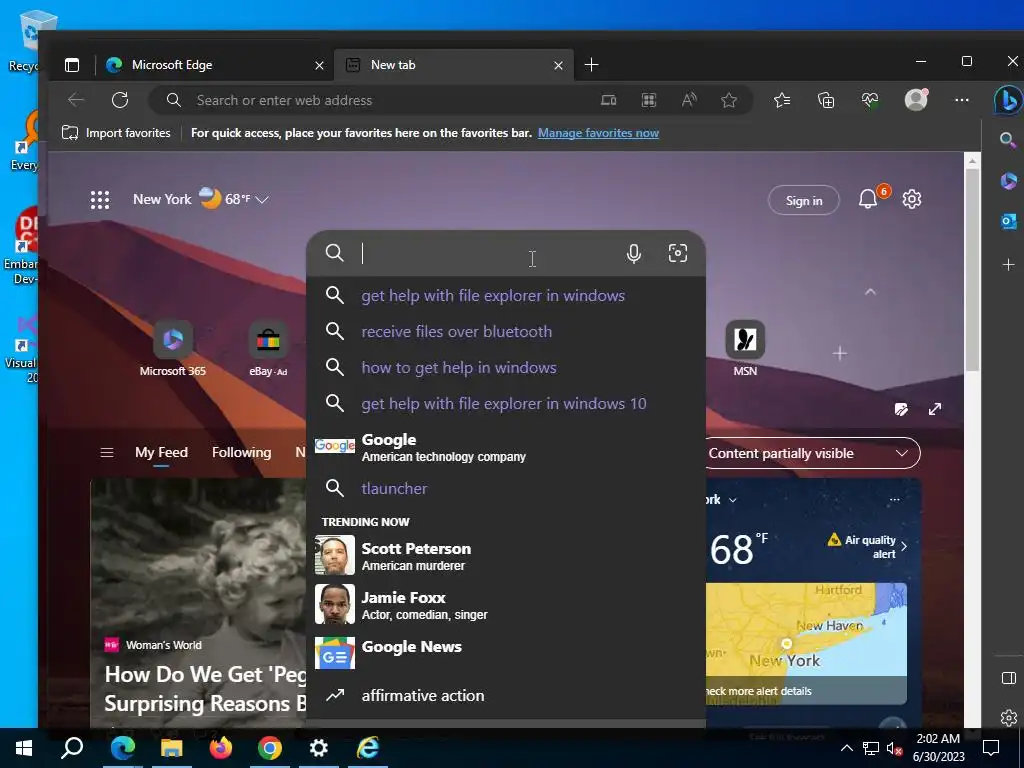Click the visual search camera icon

(x=678, y=253)
